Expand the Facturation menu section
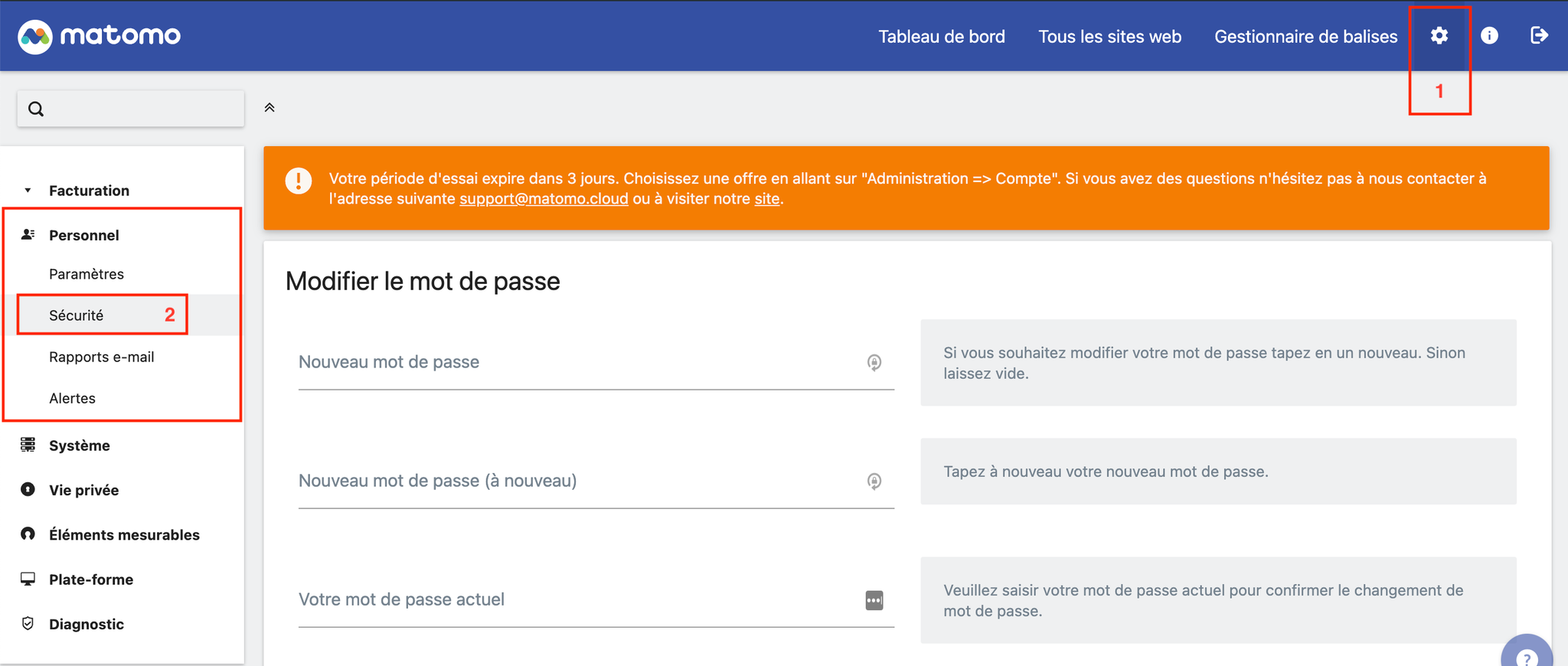1568x666 pixels. [x=89, y=191]
